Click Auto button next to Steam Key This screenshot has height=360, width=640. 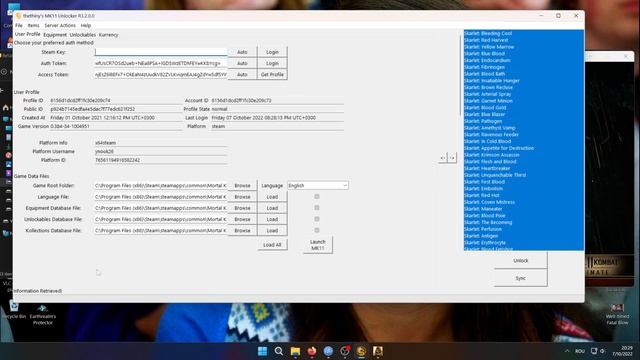pyautogui.click(x=242, y=52)
